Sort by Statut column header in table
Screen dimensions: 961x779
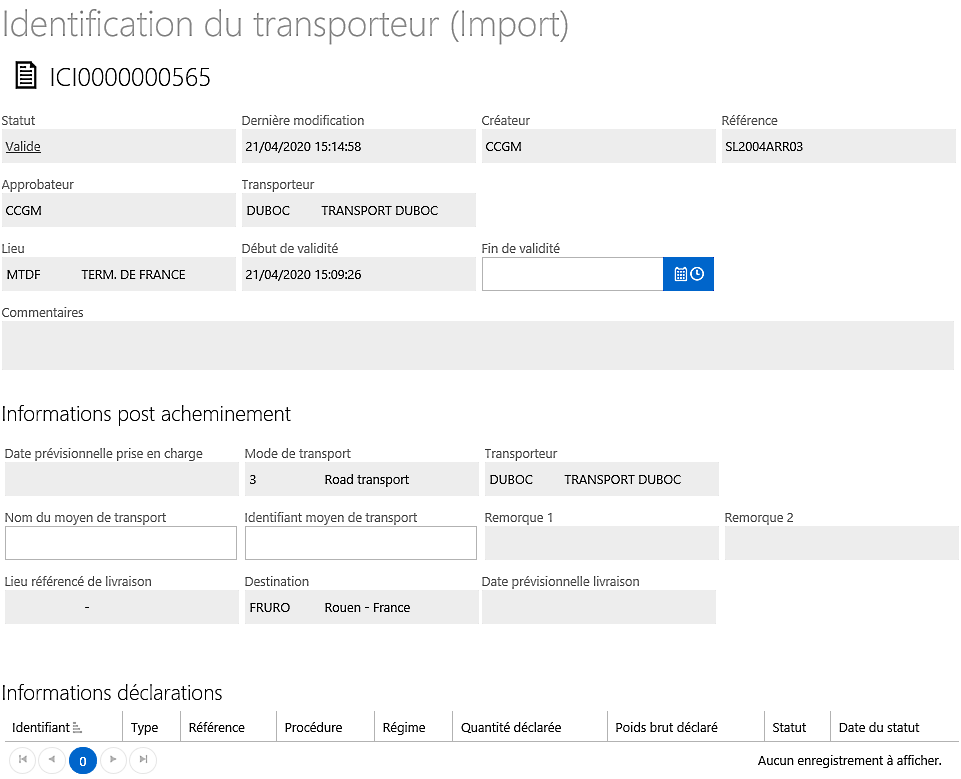click(x=789, y=728)
